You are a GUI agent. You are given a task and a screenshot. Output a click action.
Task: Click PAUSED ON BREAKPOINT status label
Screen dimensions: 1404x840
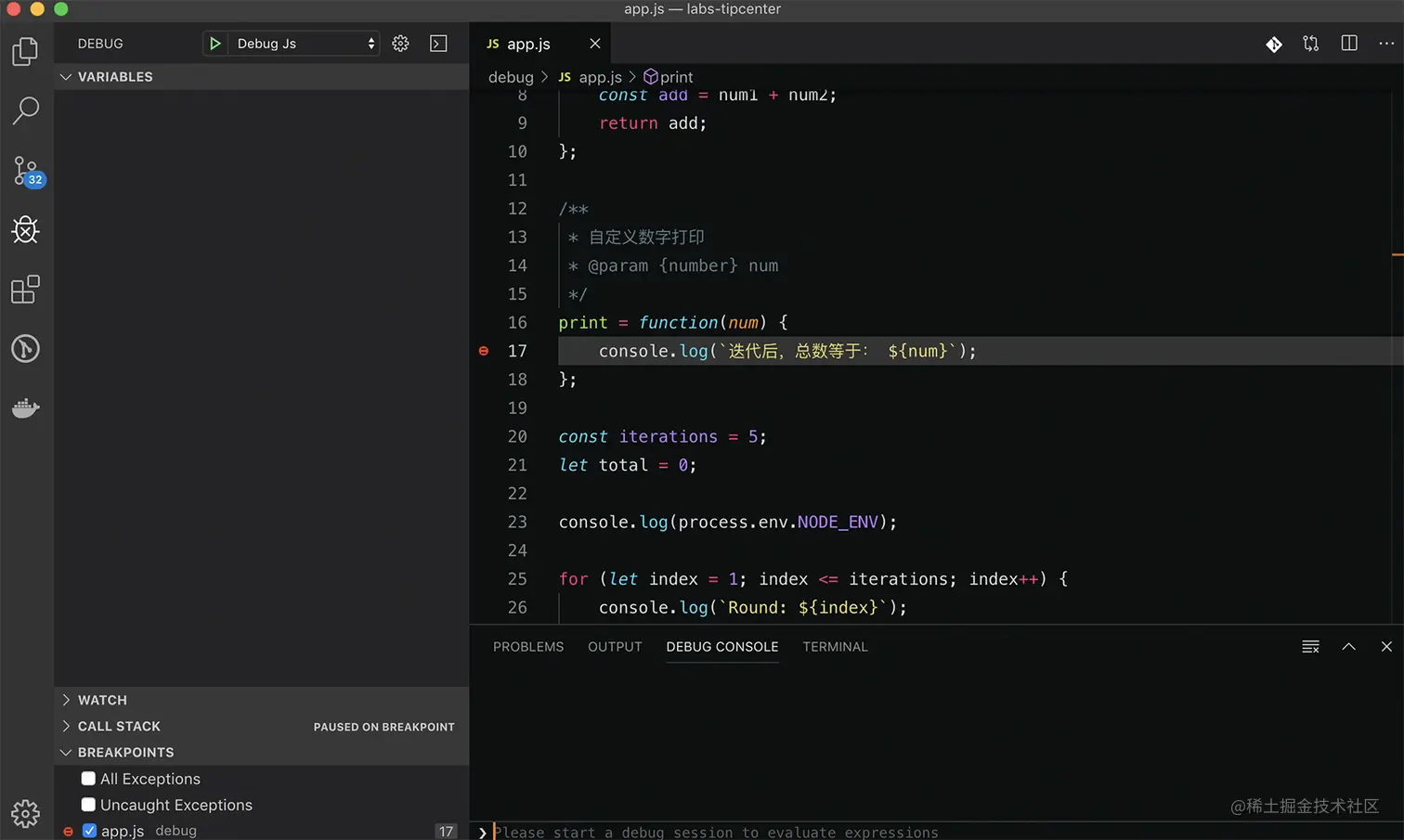(384, 727)
